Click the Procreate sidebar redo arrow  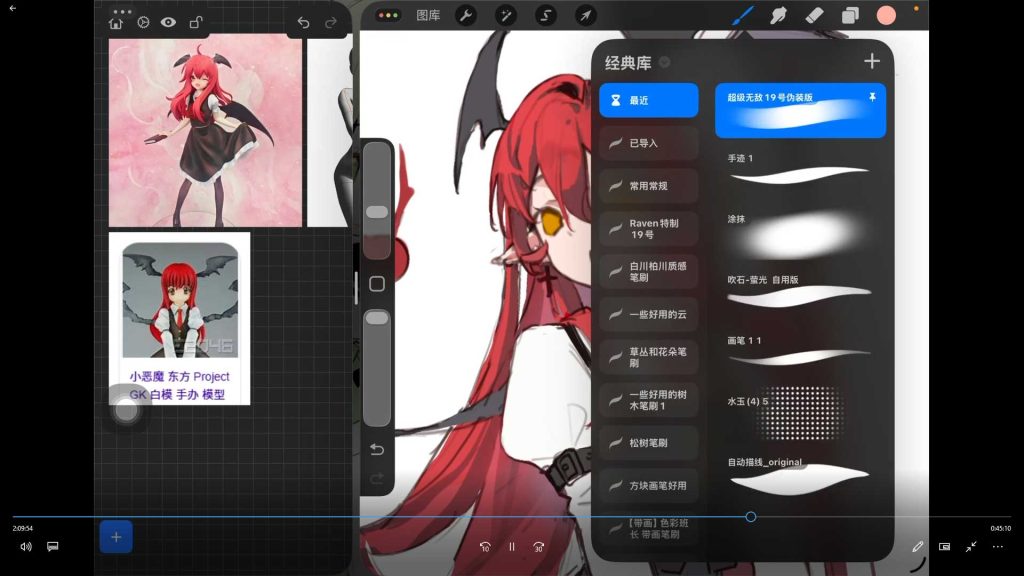(x=377, y=479)
